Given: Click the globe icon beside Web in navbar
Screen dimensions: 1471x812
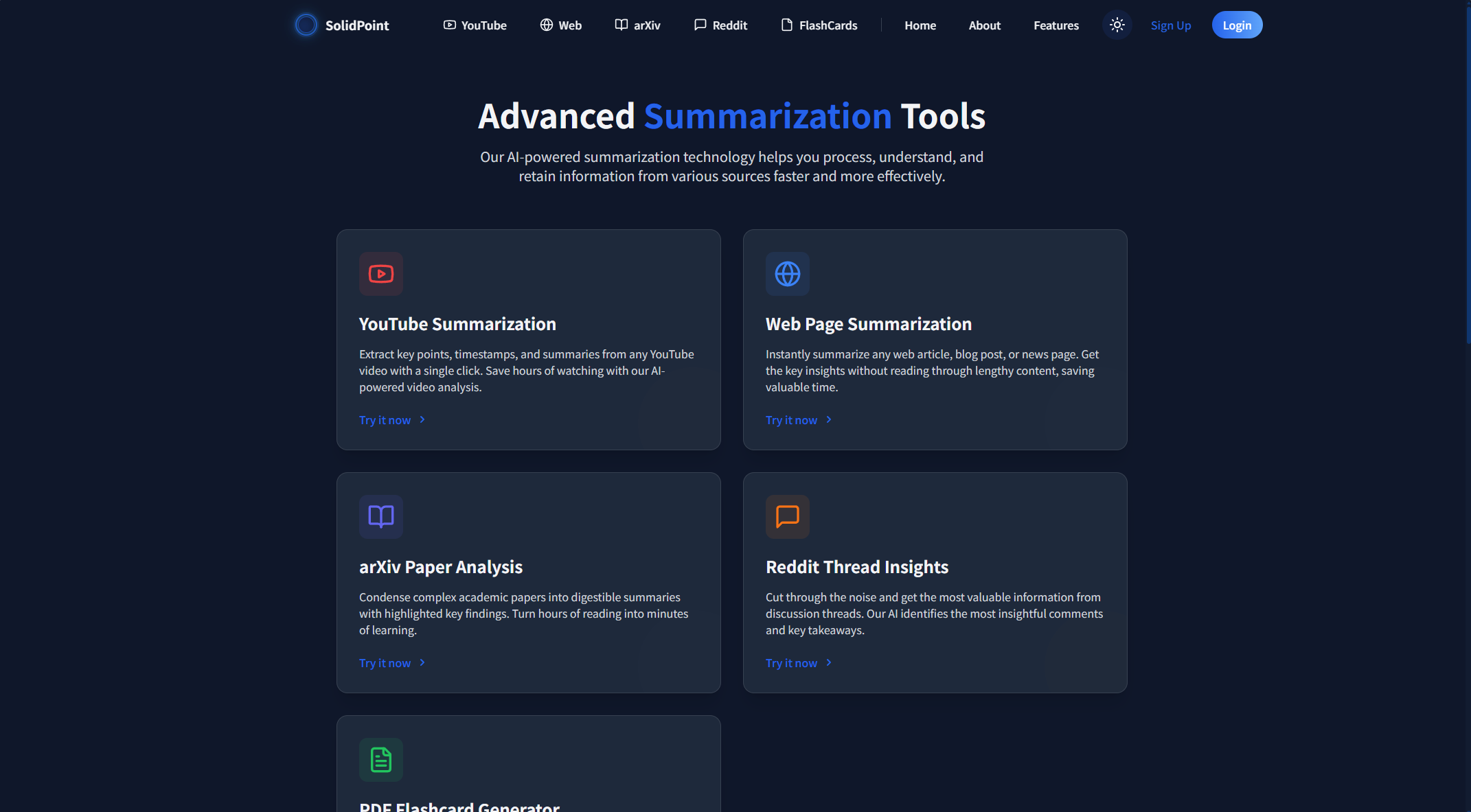Looking at the screenshot, I should click(547, 25).
